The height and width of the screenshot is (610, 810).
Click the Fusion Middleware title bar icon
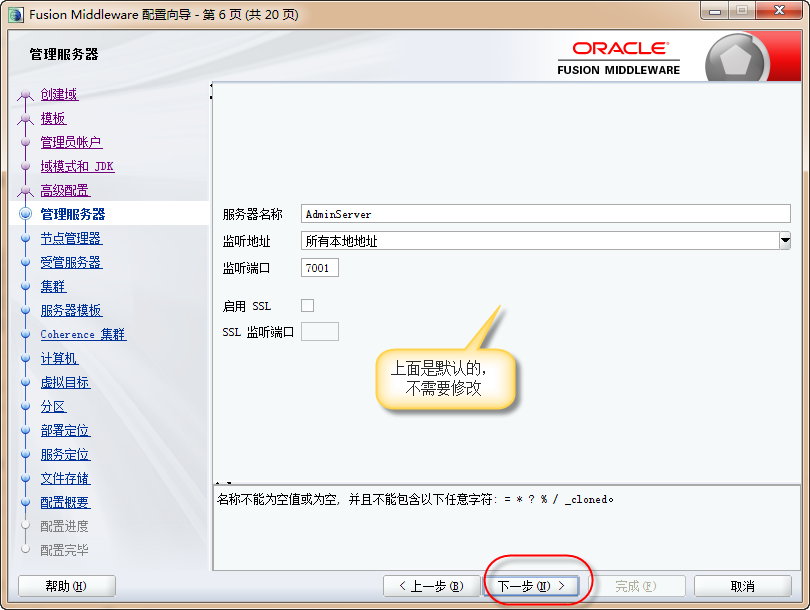(x=15, y=14)
